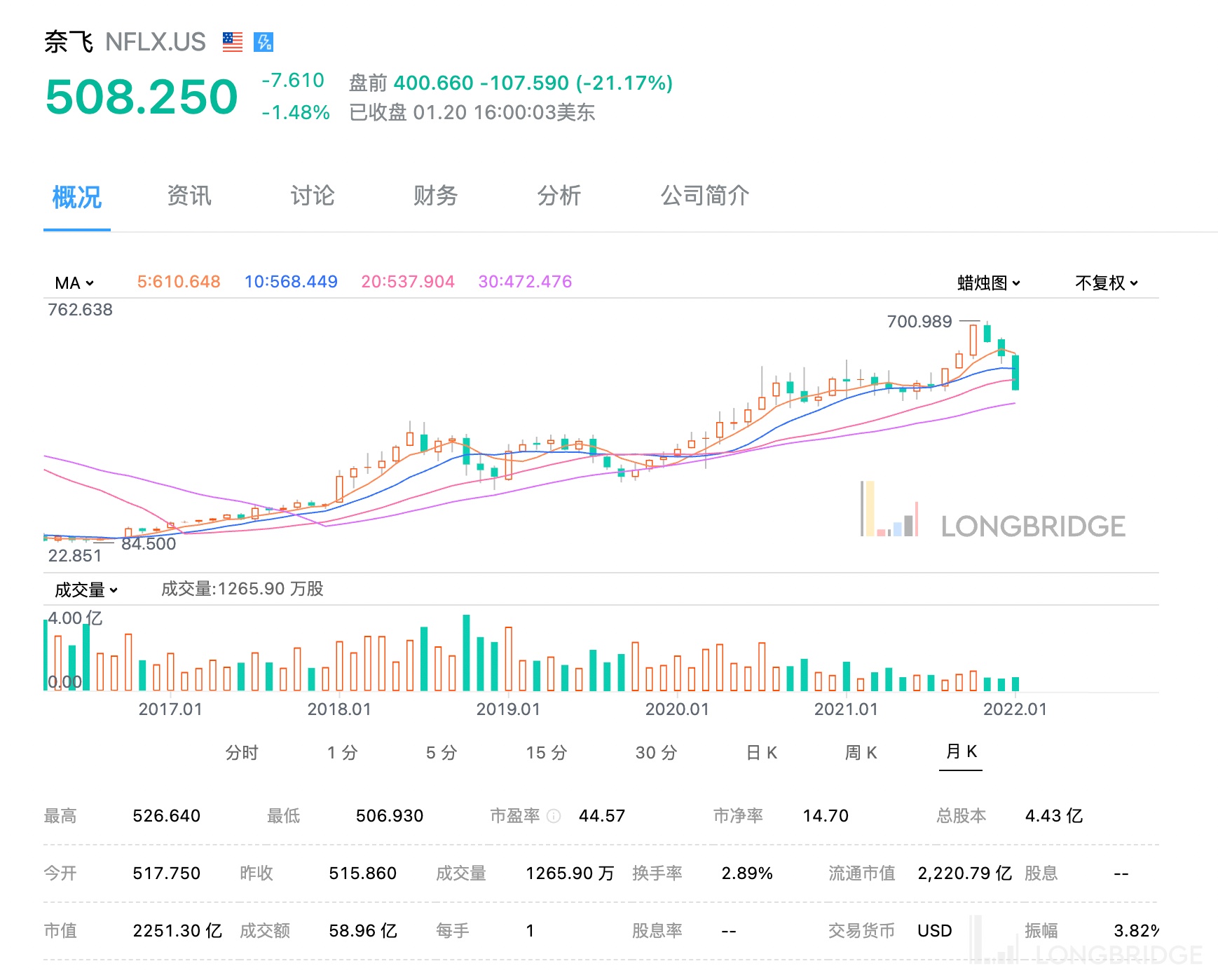Viewport: 1218px width, 980px height.
Task: Click the 2021.01 date axis label
Action: tap(846, 709)
